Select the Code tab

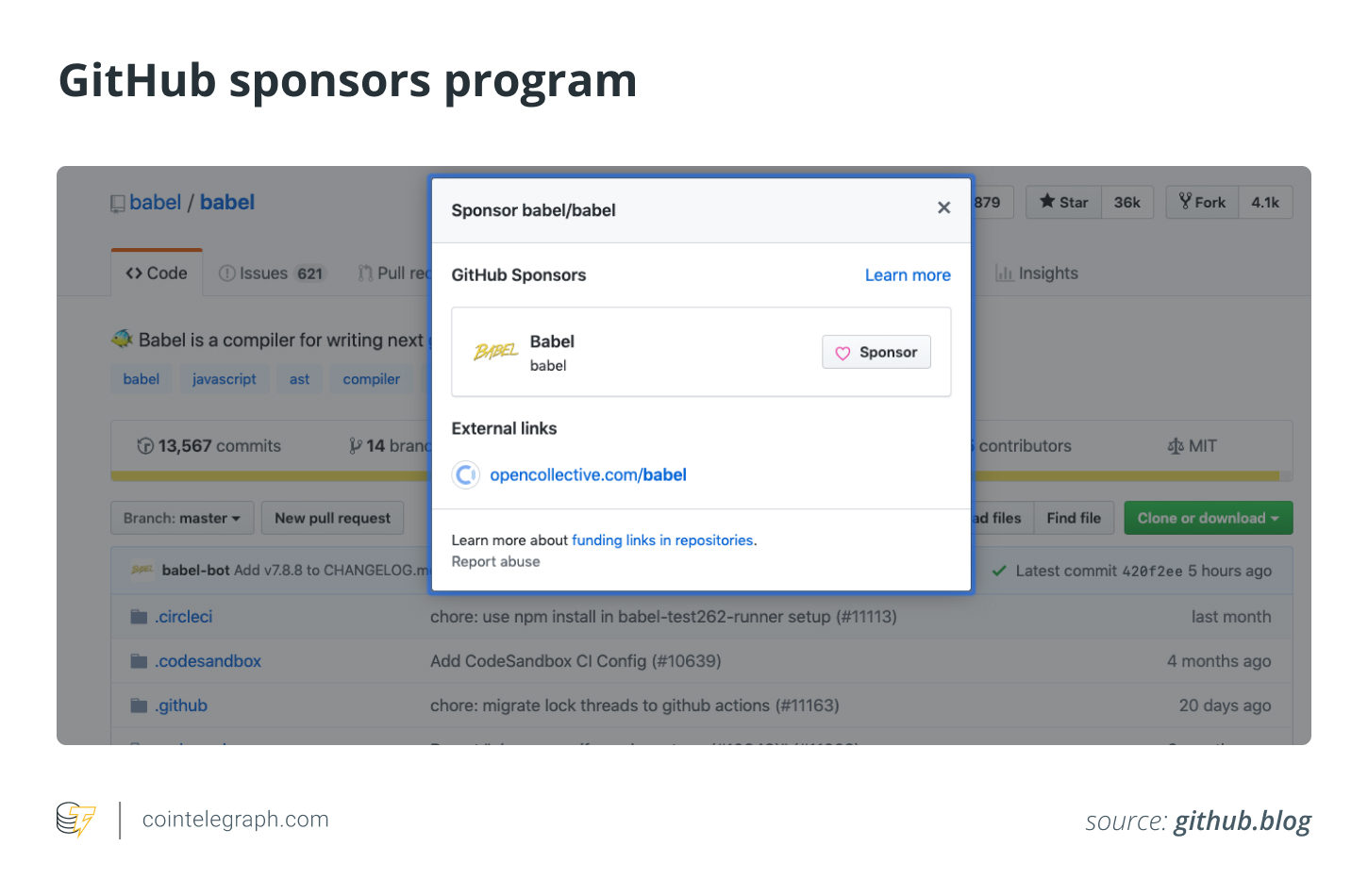157,273
